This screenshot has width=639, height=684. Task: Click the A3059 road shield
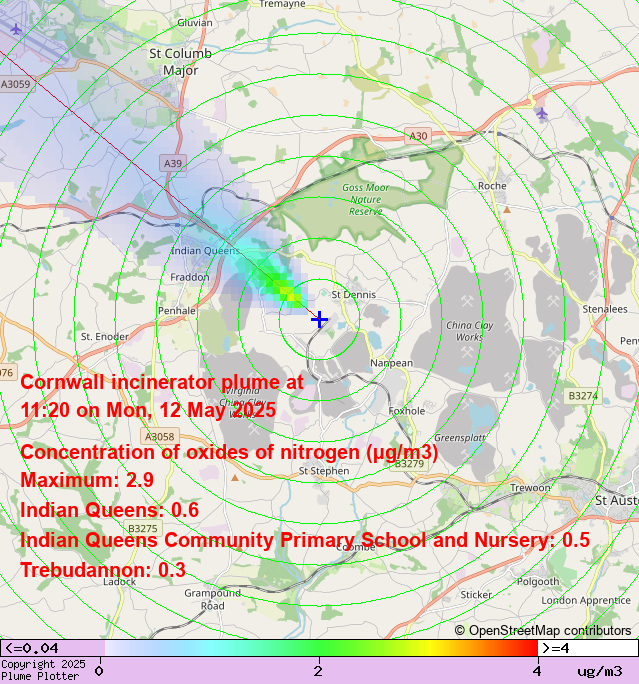[x=16, y=84]
